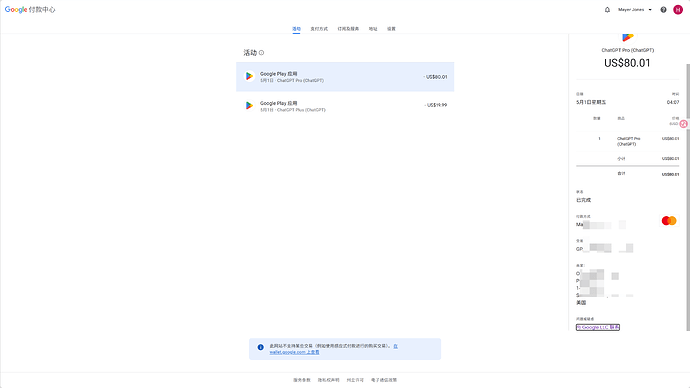Expand the Mayer Jones account dropdown
Image resolution: width=690 pixels, height=388 pixels.
point(635,10)
